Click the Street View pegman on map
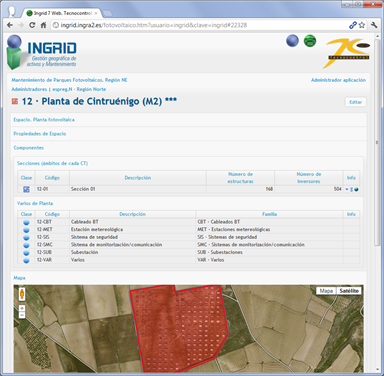This screenshot has height=376, width=384. [x=22, y=294]
